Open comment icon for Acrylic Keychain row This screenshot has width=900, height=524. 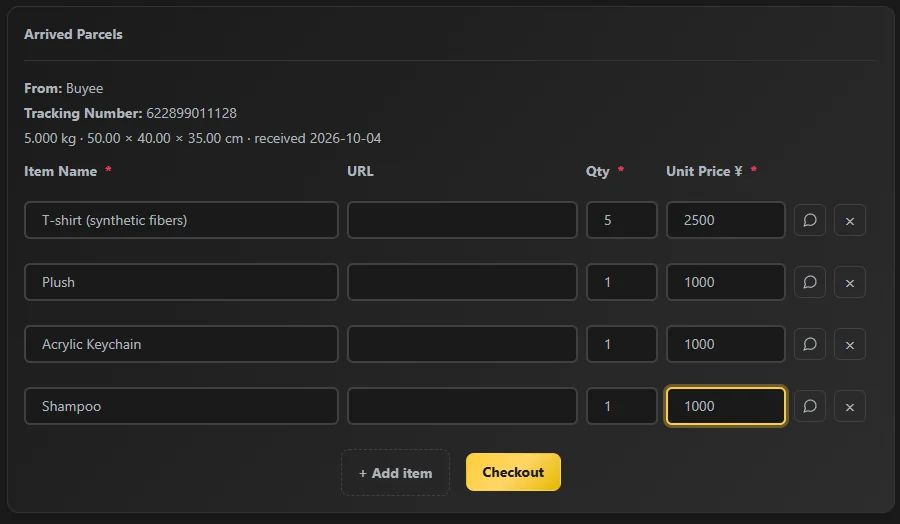tap(809, 344)
